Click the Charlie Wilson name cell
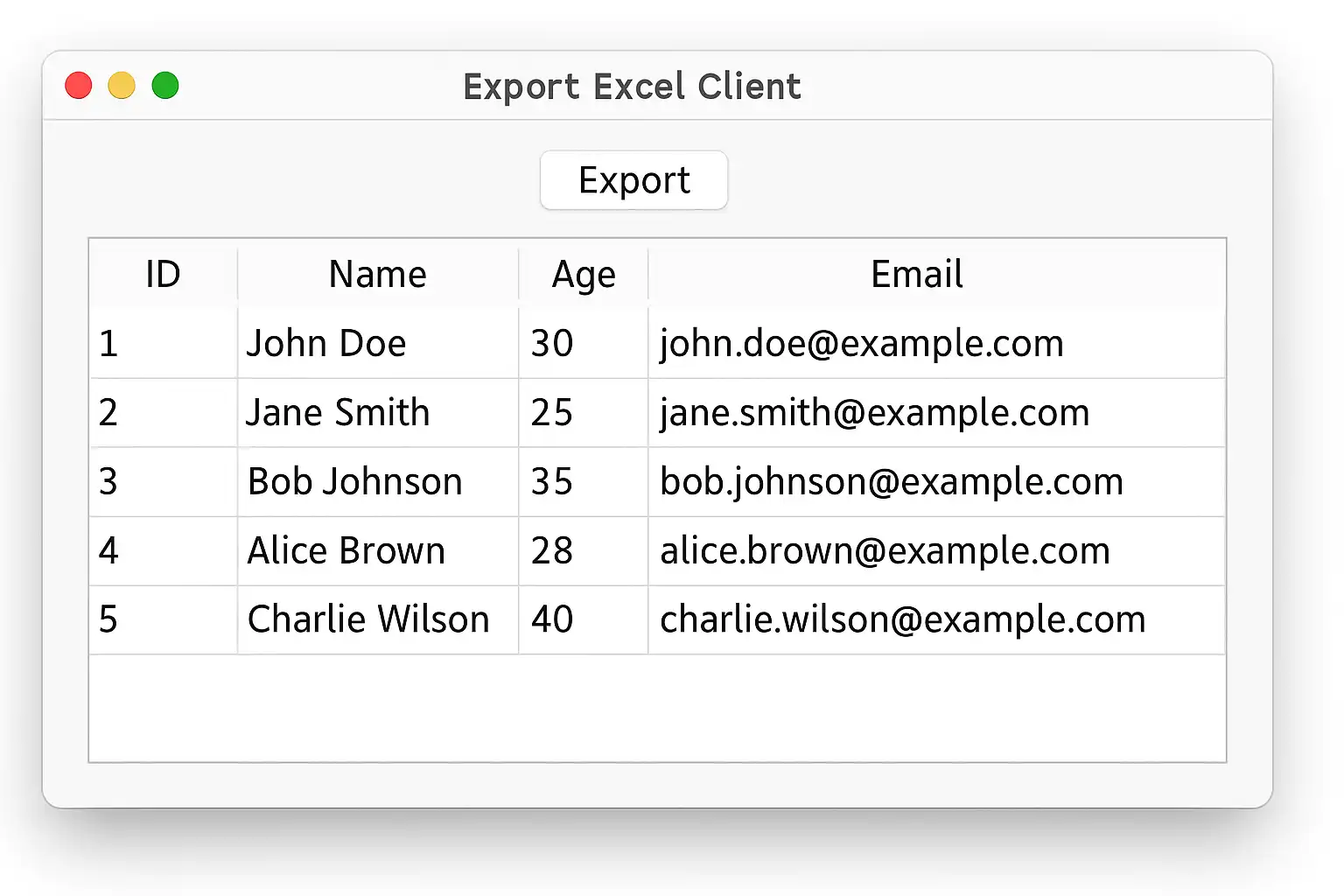This screenshot has height=896, width=1344. [368, 619]
